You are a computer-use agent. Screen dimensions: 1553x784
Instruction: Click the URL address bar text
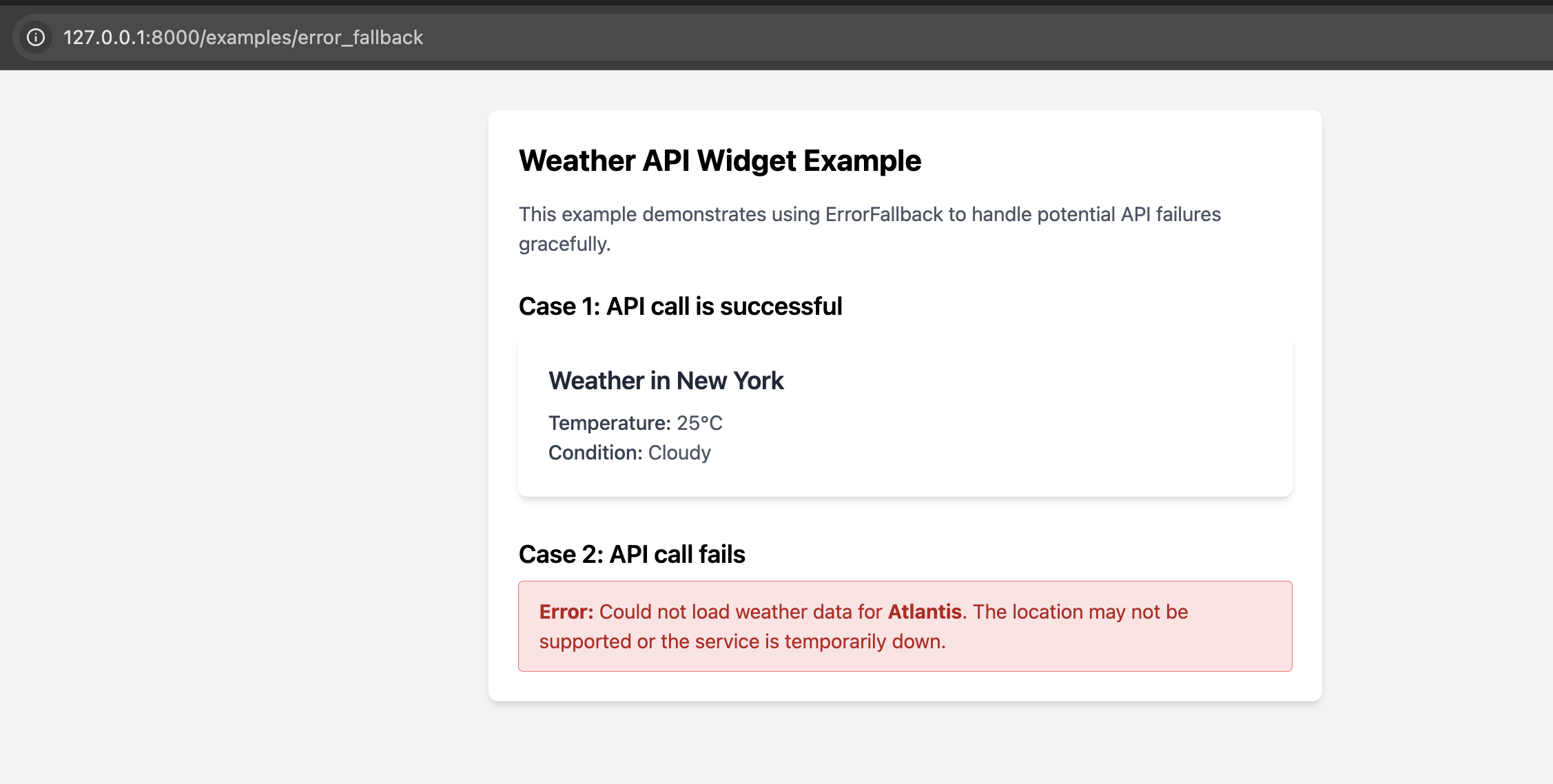click(x=243, y=37)
